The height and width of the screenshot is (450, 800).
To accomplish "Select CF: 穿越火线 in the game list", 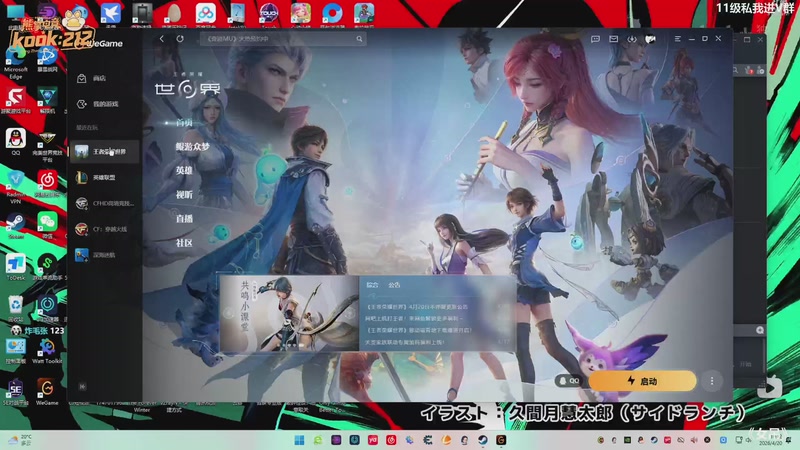I will point(105,229).
